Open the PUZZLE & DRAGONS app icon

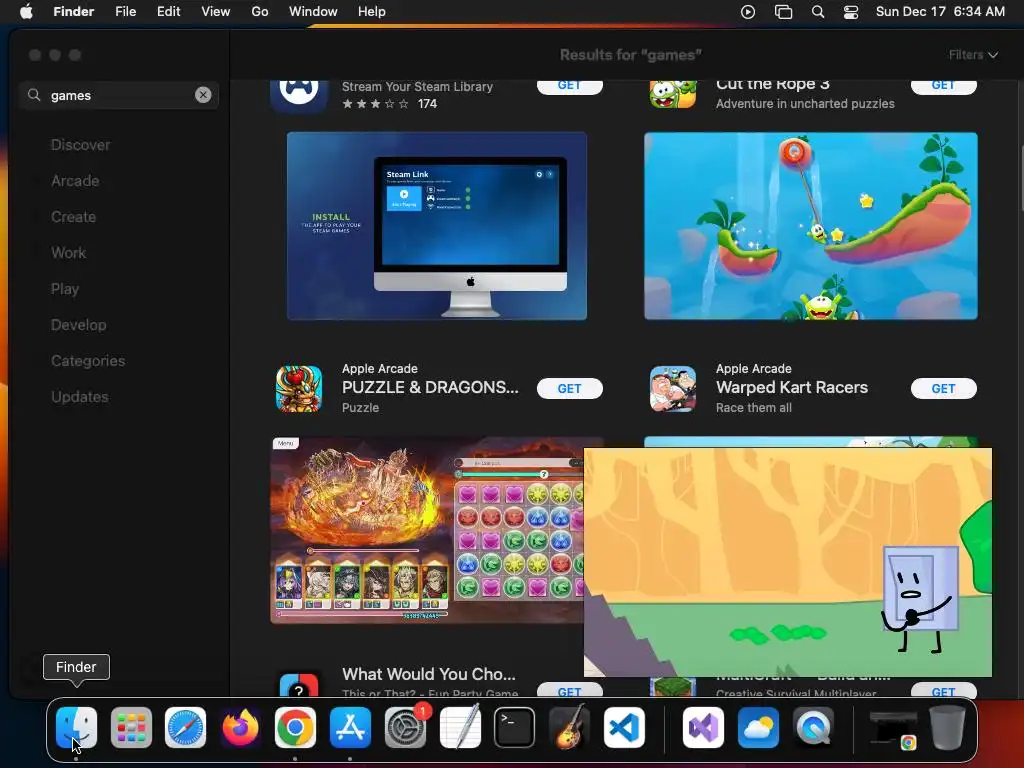click(299, 389)
